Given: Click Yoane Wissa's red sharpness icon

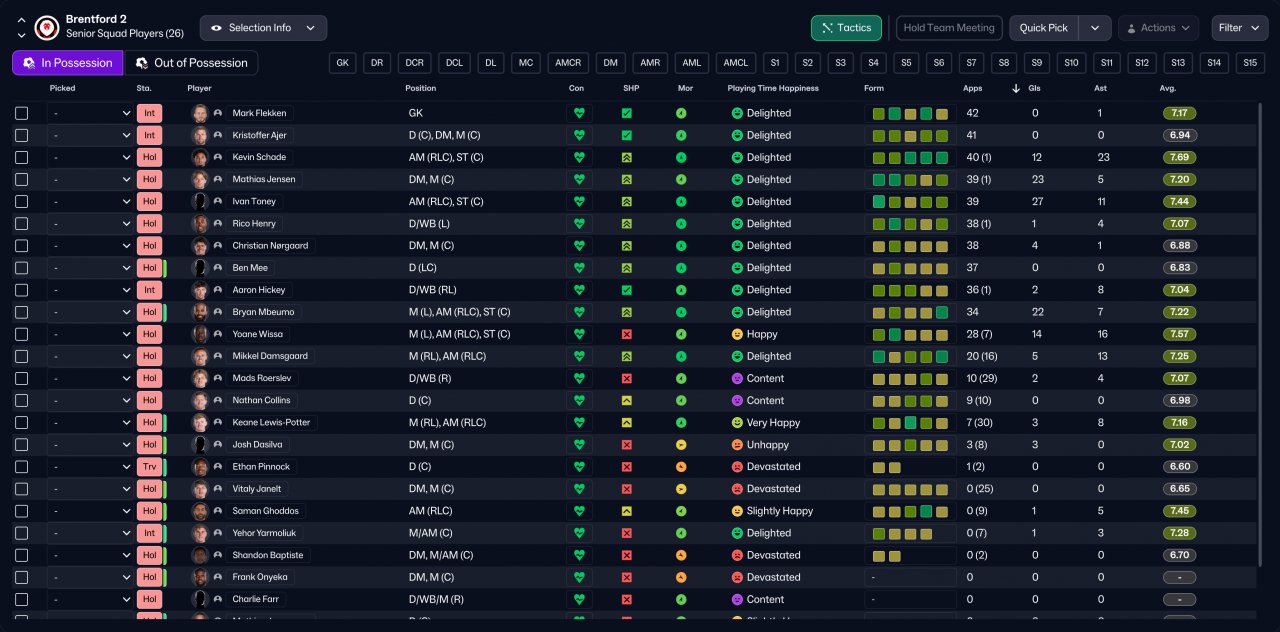Looking at the screenshot, I should point(626,334).
